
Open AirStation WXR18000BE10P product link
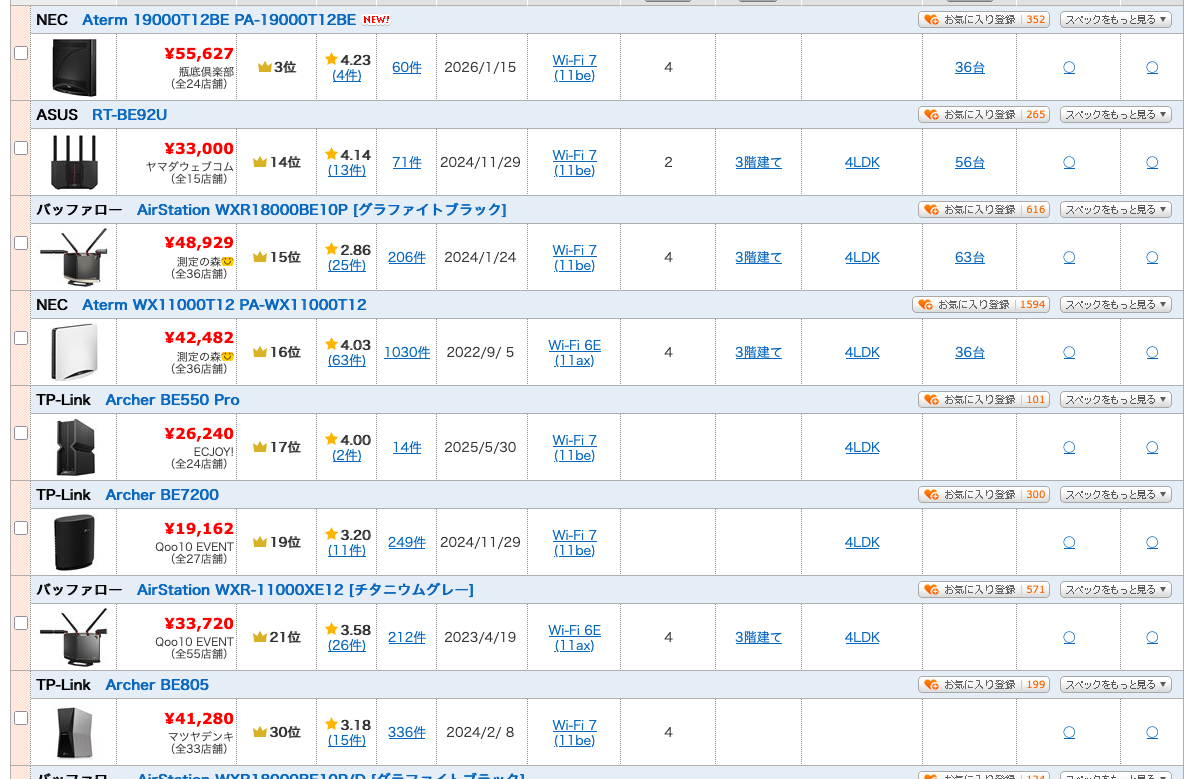coord(321,209)
